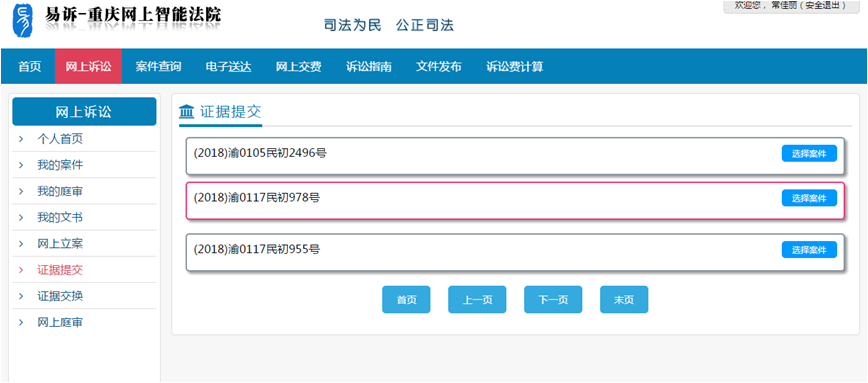Open 网上交费 in the navigation bar
The image size is (868, 383).
tap(298, 67)
